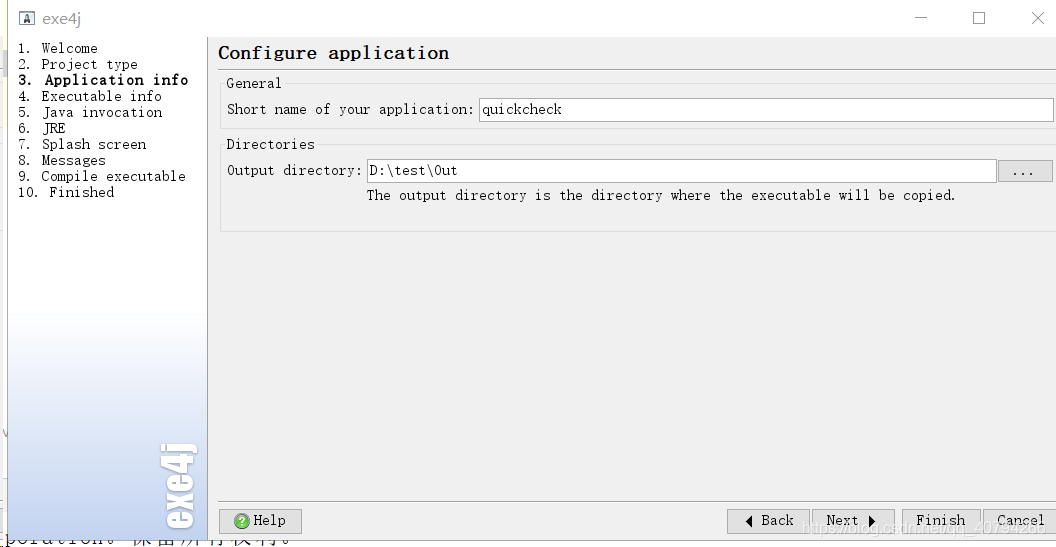
Task: Jump to step 8 Messages
Action: point(62,161)
